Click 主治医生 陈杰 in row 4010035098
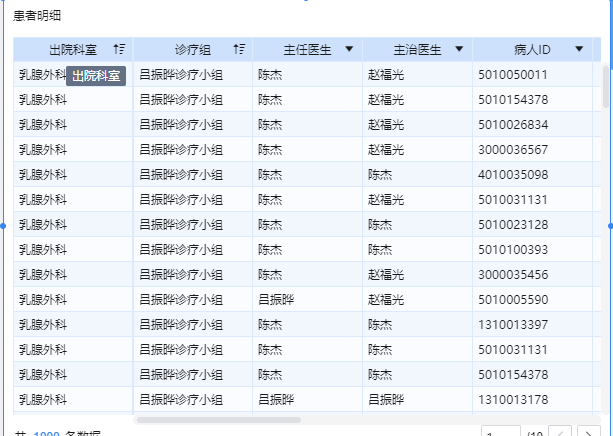This screenshot has width=613, height=436. (x=380, y=175)
